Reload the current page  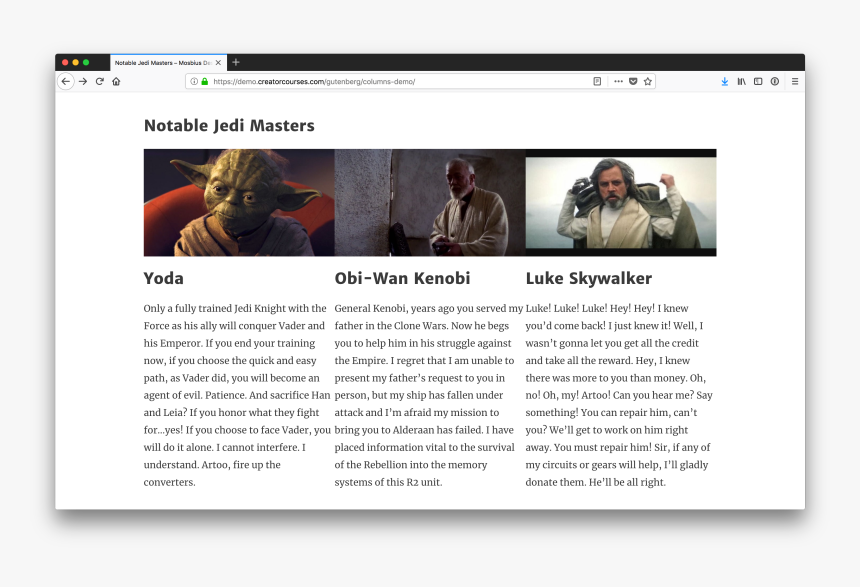tap(99, 81)
